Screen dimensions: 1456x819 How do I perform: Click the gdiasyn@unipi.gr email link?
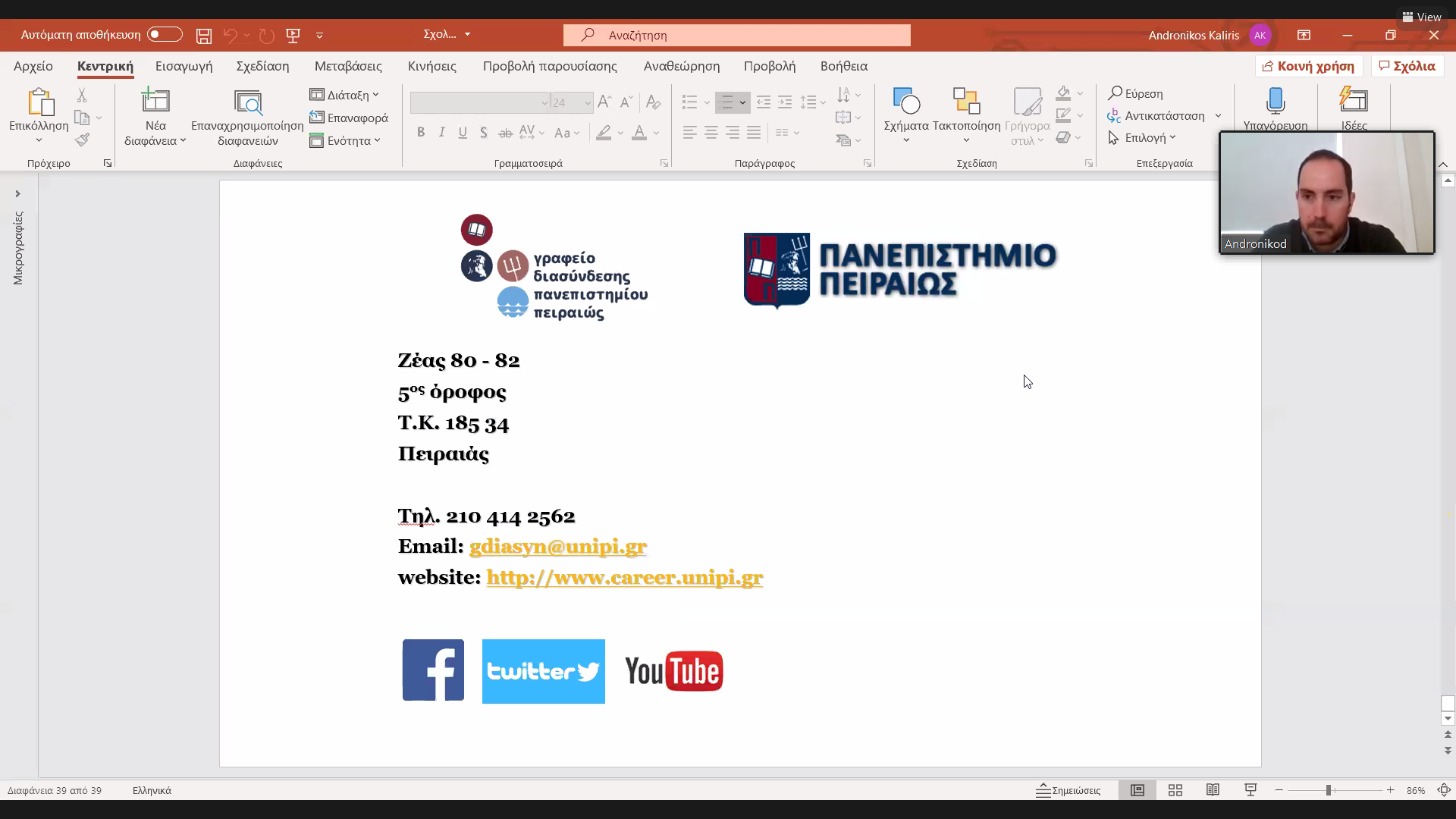557,546
